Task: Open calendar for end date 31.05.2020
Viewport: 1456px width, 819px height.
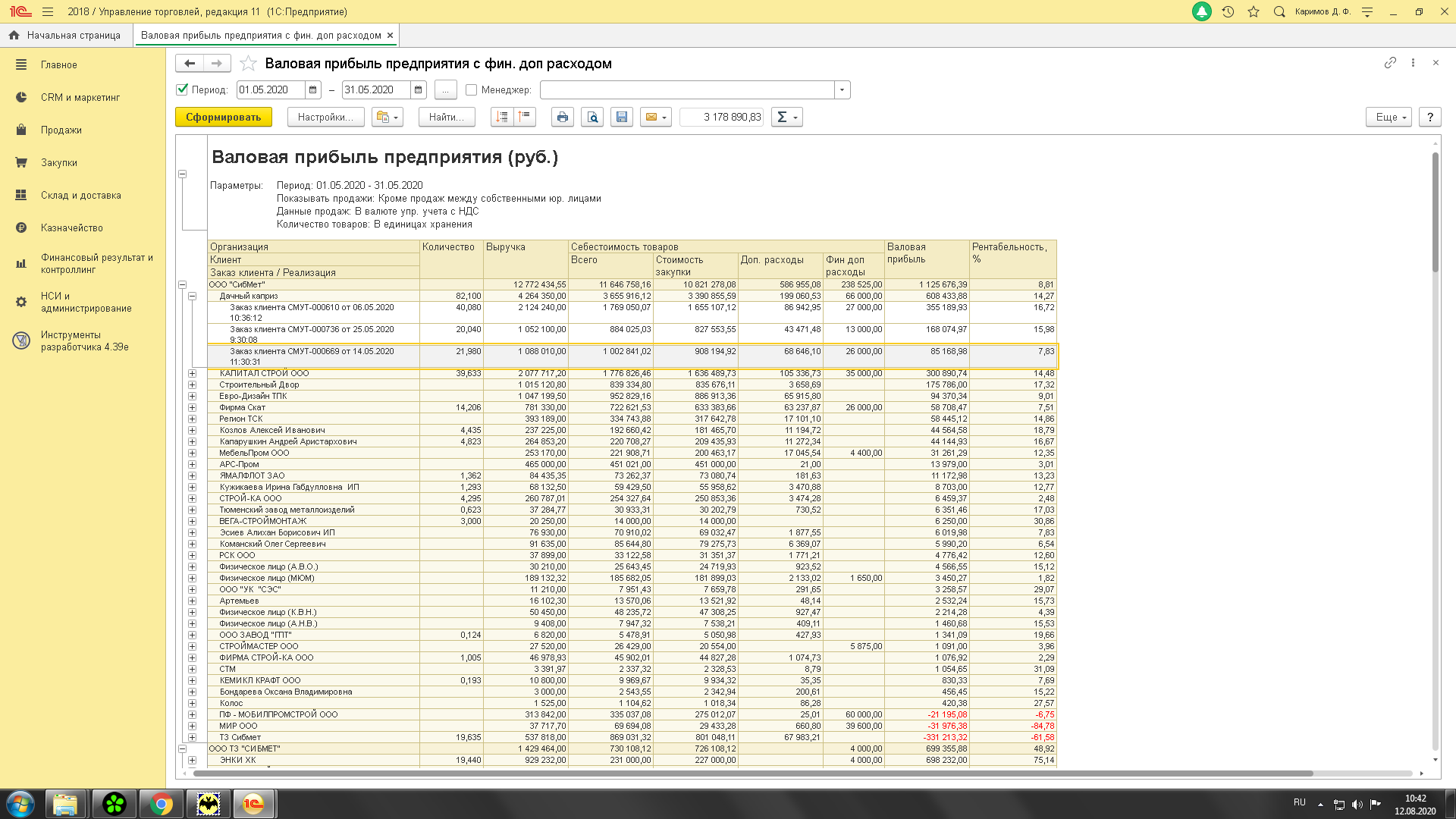Action: coord(418,90)
